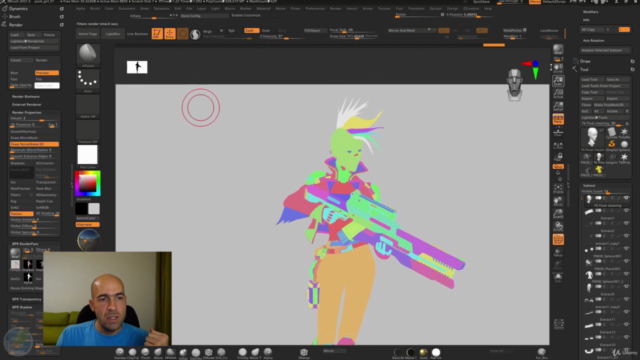Select the Cylinder3D tool icon
The height and width of the screenshot is (360, 640).
click(611, 132)
